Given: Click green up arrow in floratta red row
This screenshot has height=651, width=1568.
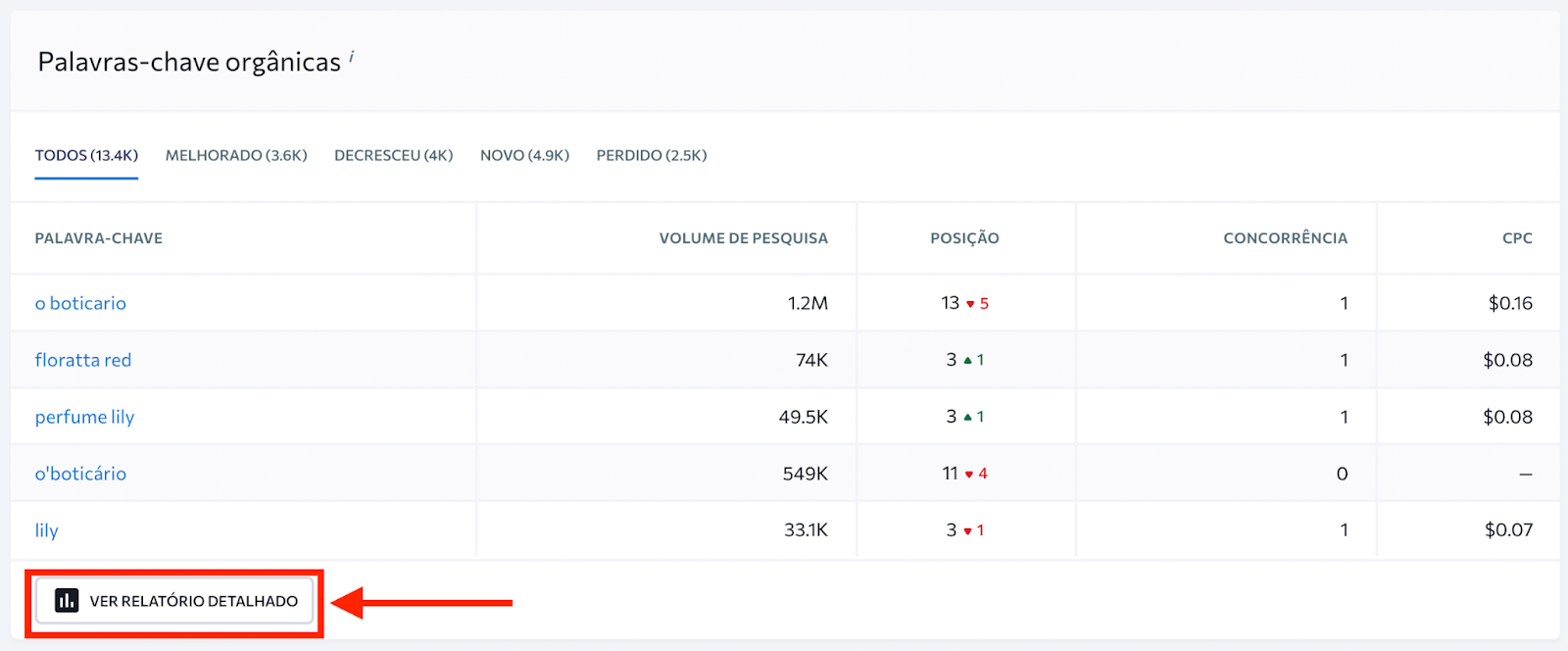Looking at the screenshot, I should (x=967, y=361).
